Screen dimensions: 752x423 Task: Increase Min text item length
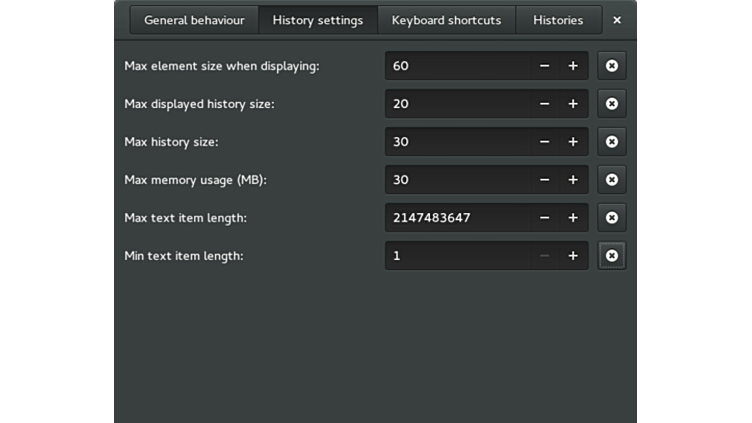[x=573, y=256]
